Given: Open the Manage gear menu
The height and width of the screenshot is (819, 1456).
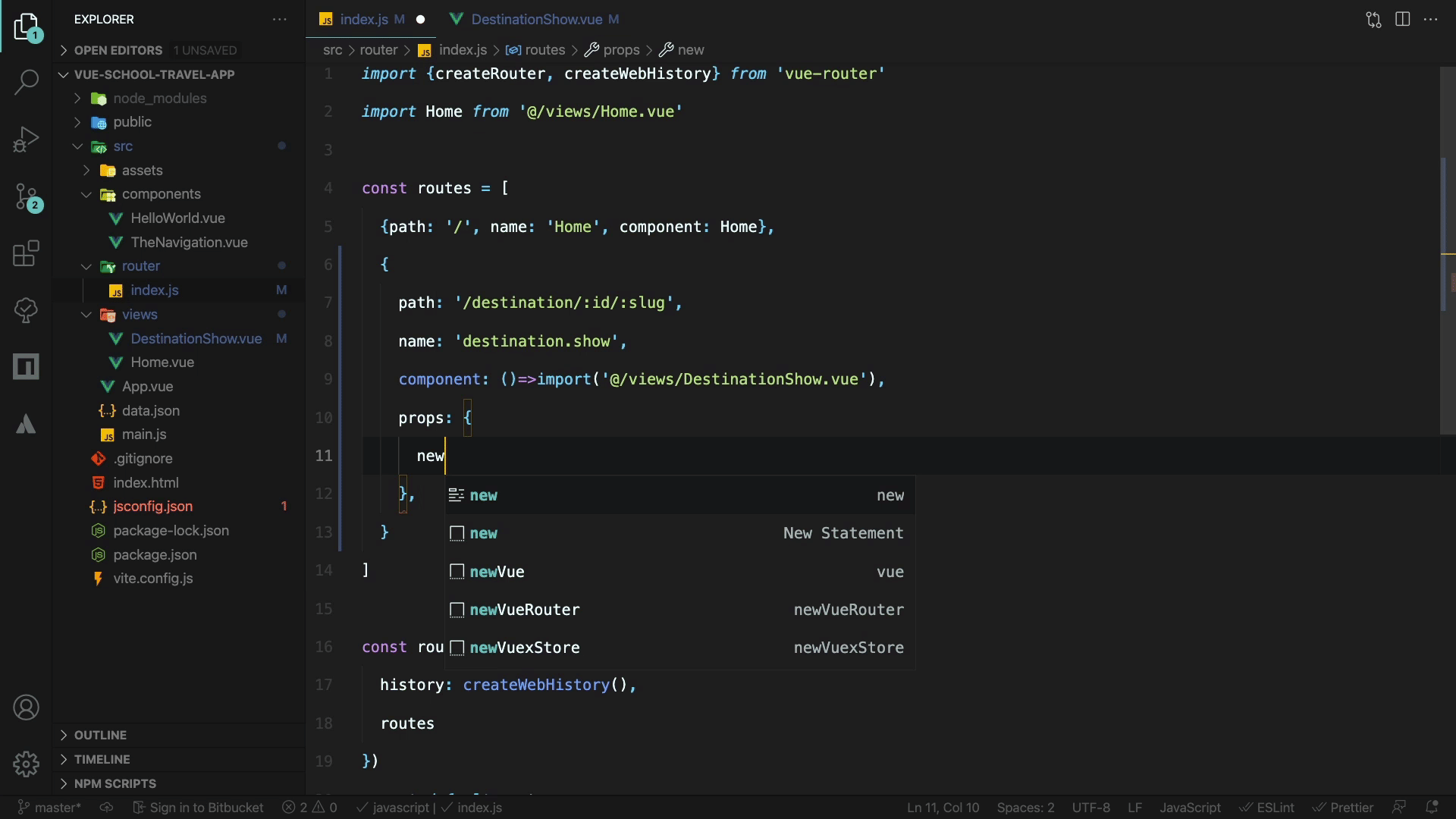Looking at the screenshot, I should coord(26,764).
